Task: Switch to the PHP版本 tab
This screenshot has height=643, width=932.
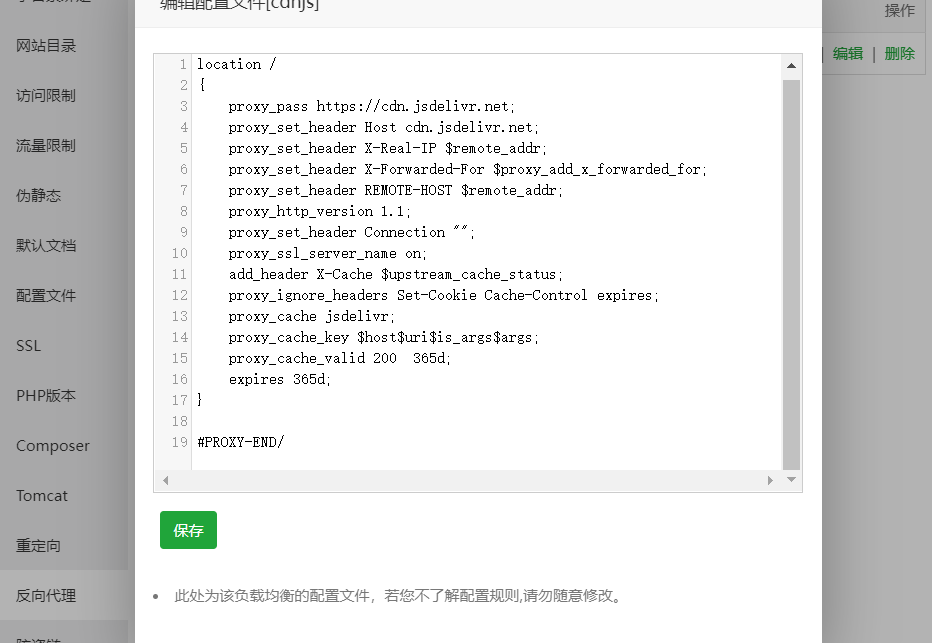Action: (46, 396)
